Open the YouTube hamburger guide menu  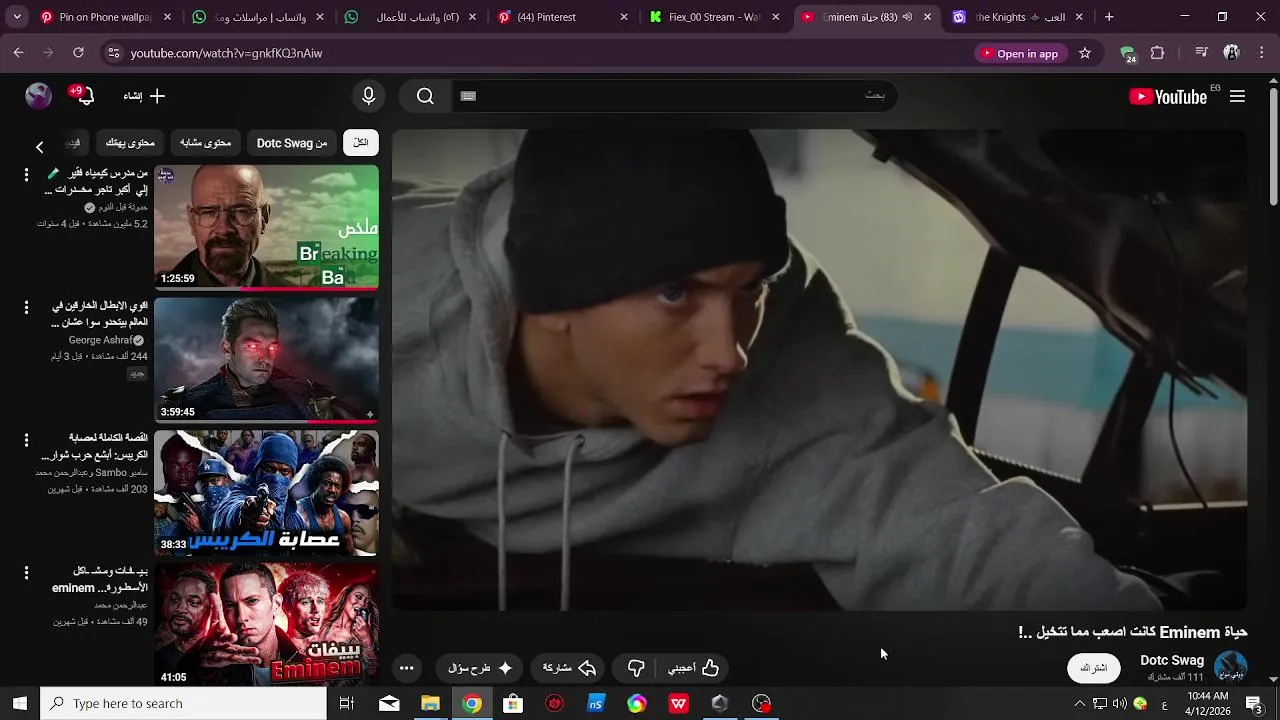(1237, 97)
